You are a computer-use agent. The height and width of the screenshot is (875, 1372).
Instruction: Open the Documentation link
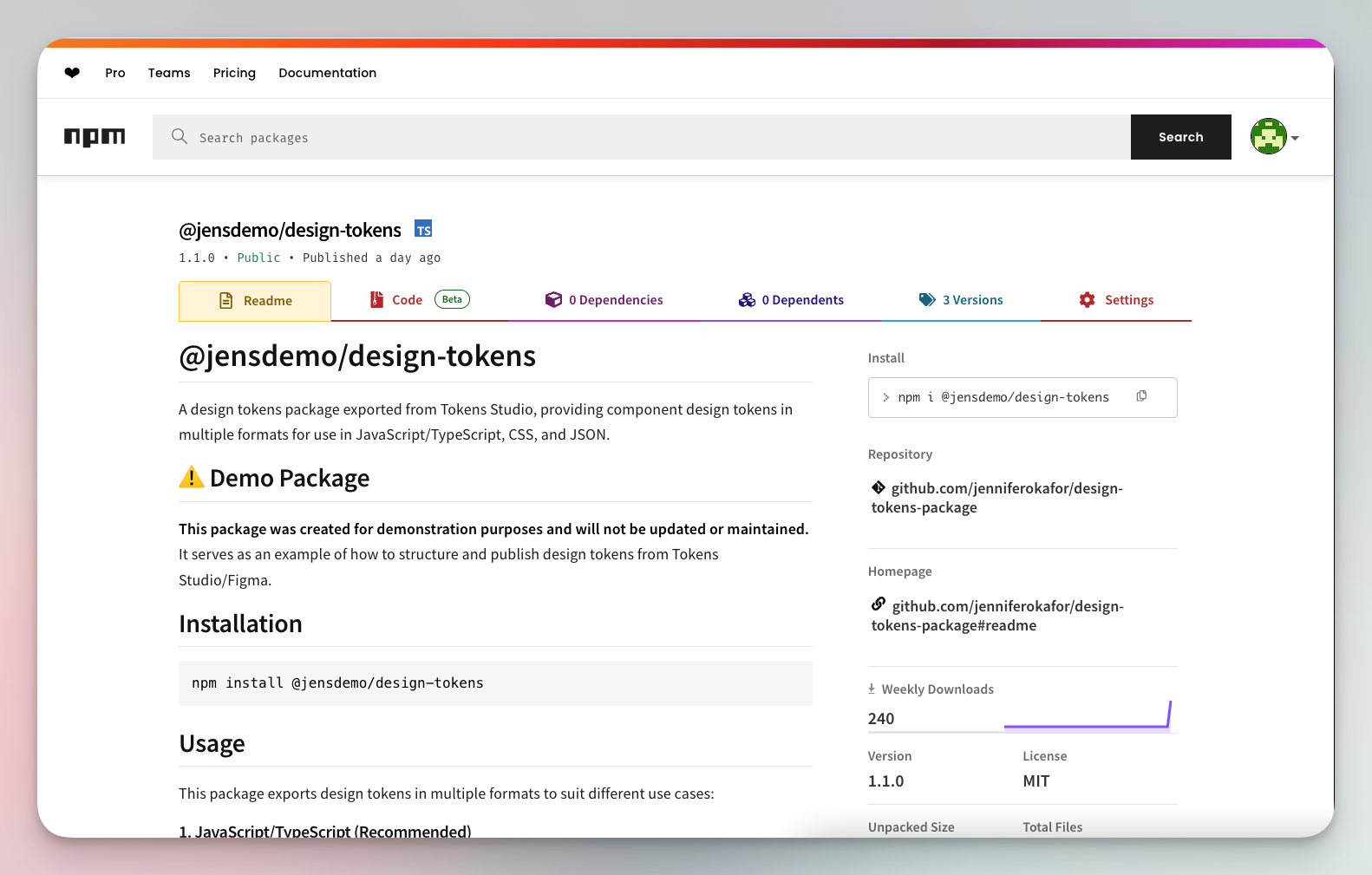point(328,73)
